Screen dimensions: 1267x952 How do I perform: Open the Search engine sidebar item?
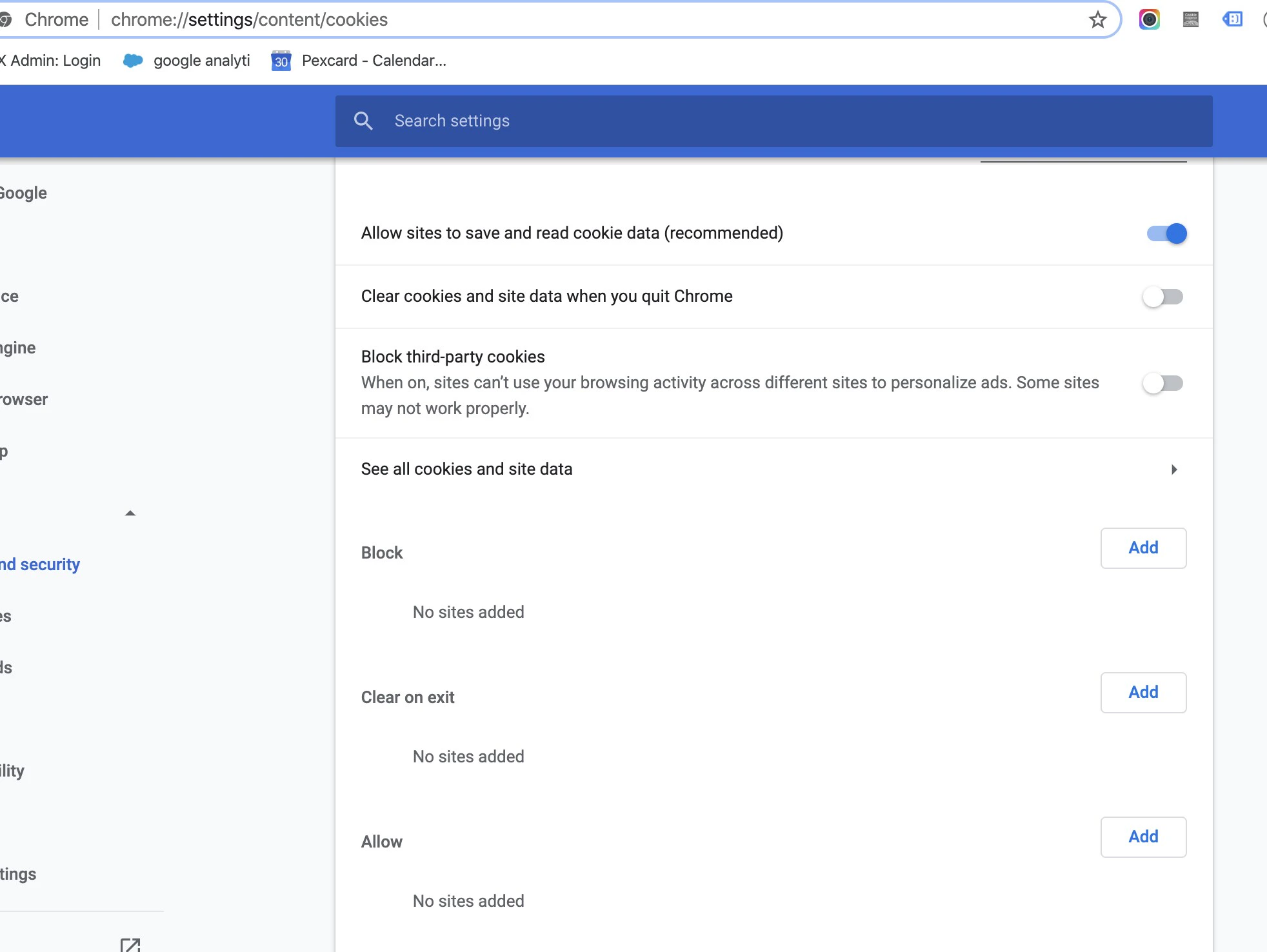click(18, 348)
